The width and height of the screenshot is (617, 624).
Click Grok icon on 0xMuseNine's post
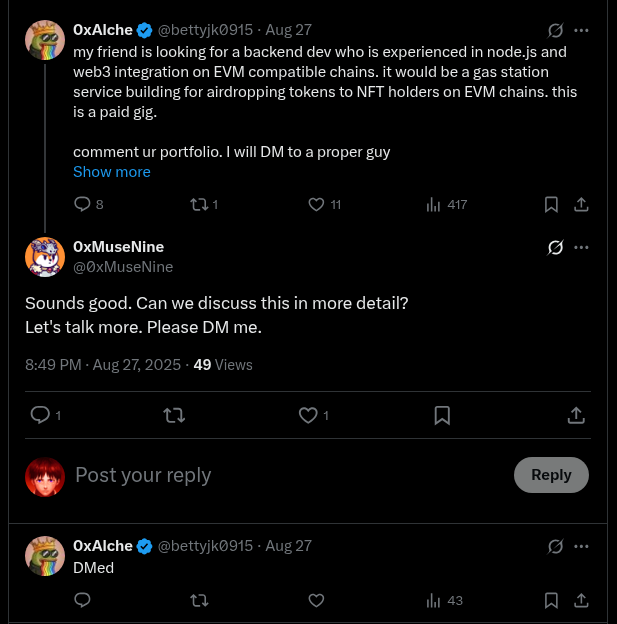(x=556, y=247)
